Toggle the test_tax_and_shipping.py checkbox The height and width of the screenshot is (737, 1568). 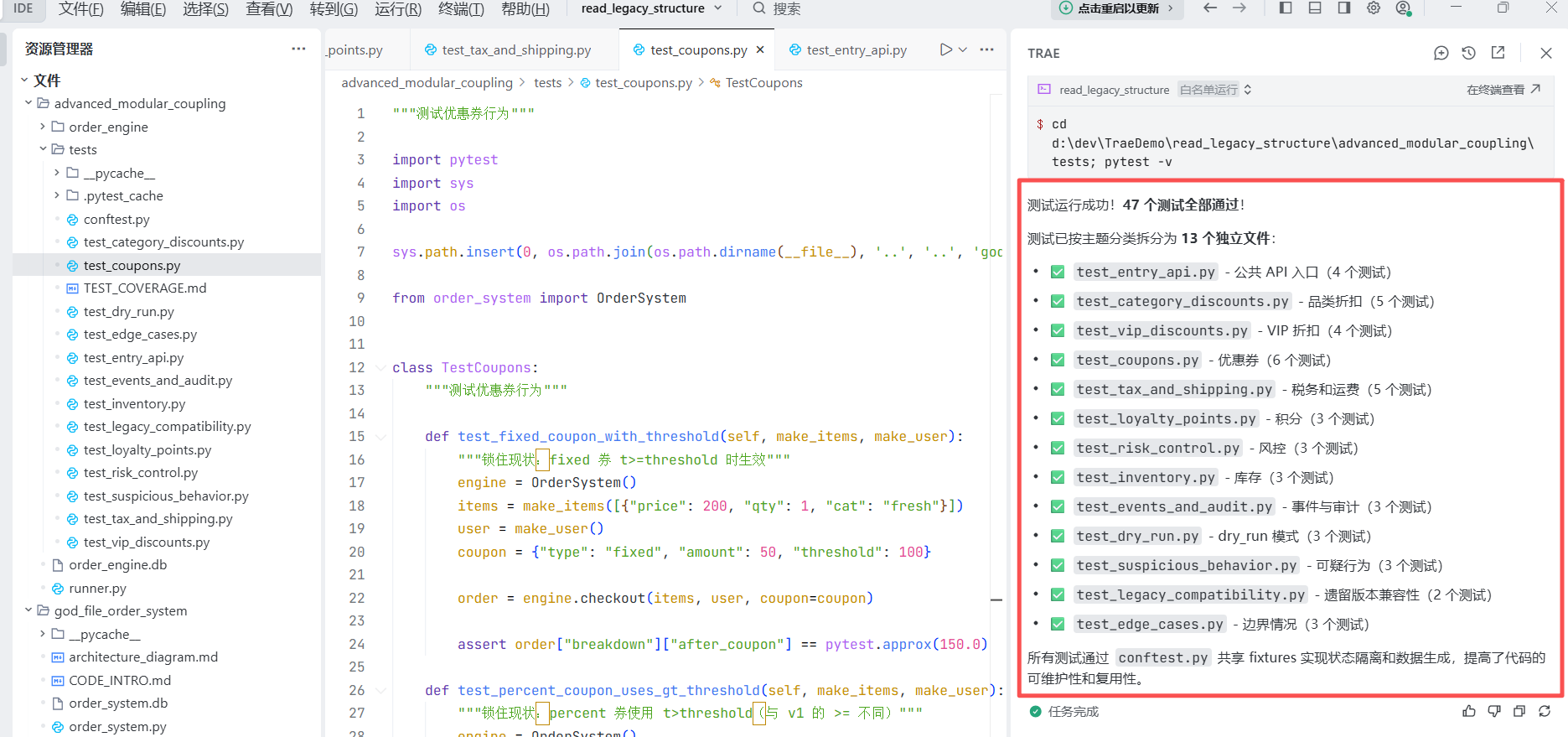click(x=1058, y=389)
